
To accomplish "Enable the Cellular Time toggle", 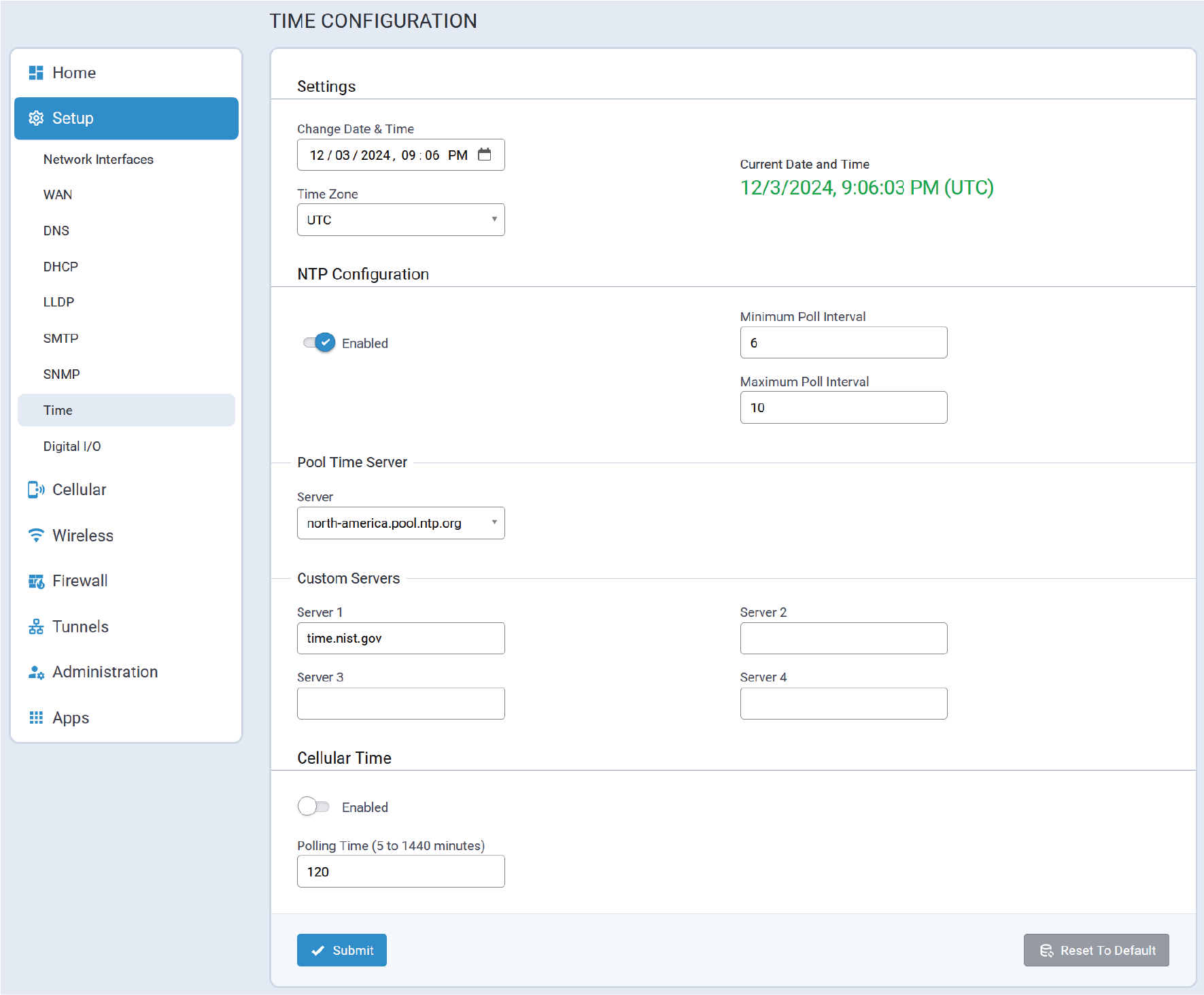I will pyautogui.click(x=313, y=807).
